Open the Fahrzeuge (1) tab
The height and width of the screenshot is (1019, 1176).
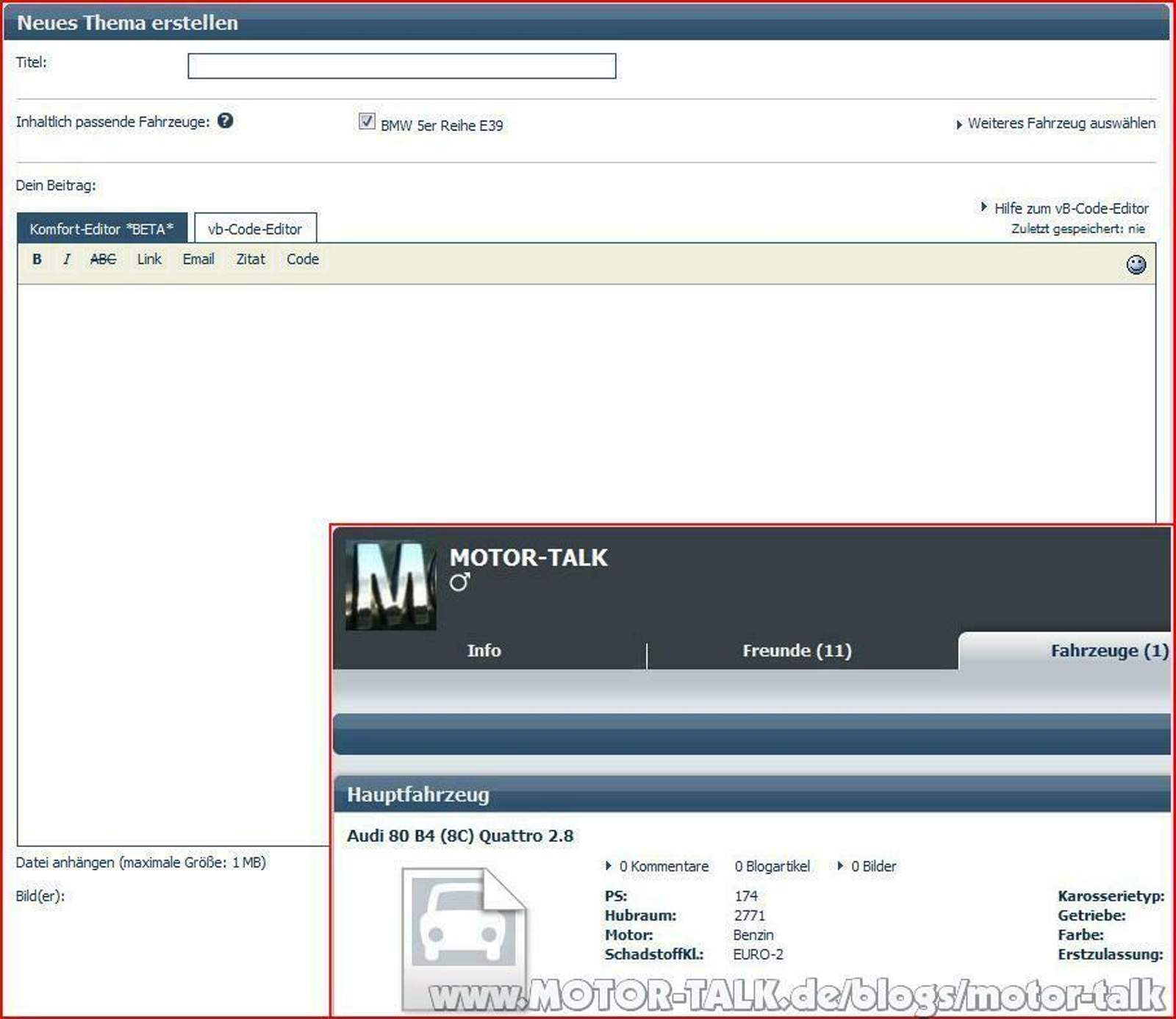(1066, 651)
